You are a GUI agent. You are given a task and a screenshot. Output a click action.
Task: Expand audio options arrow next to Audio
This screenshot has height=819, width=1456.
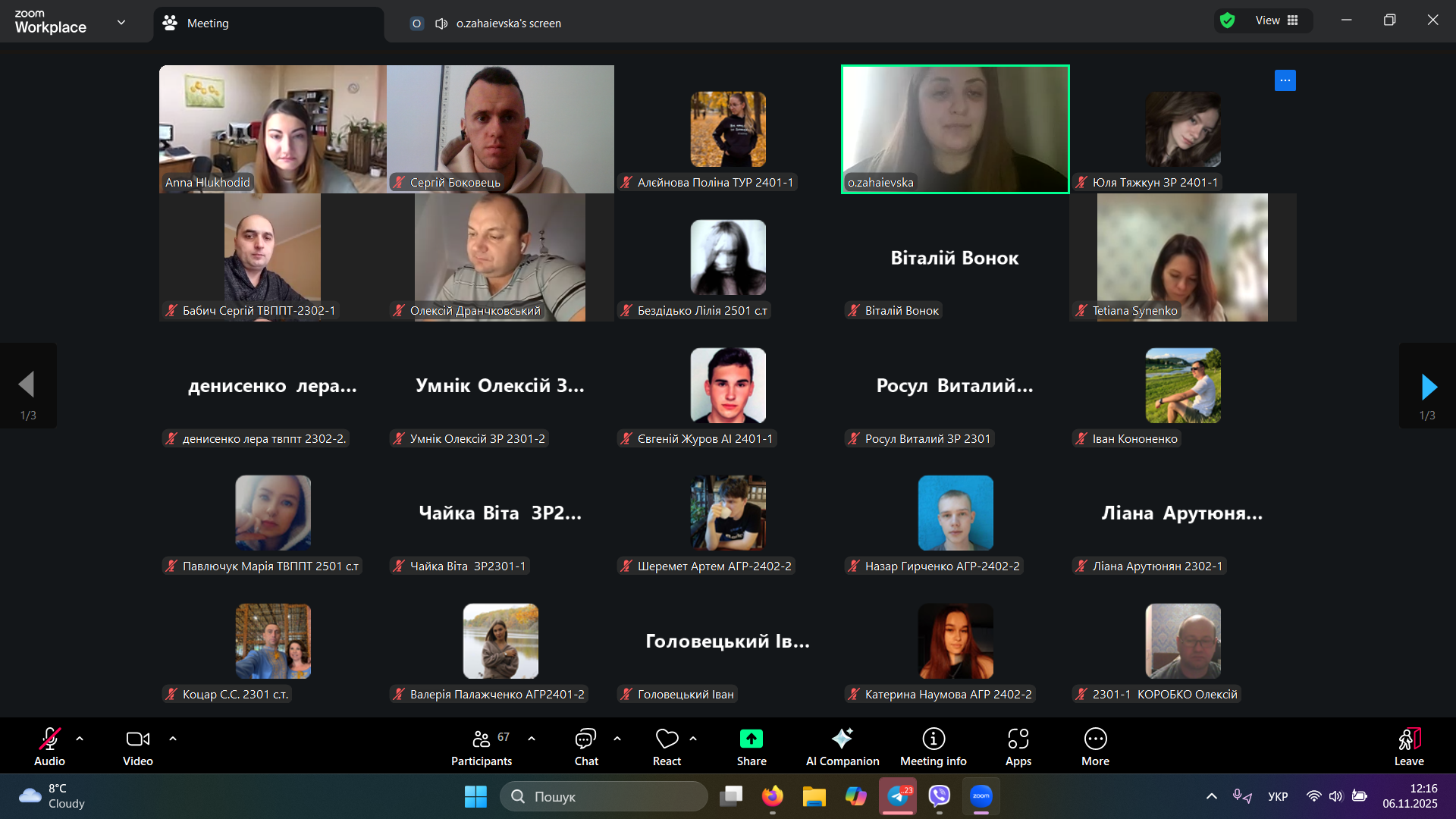click(80, 739)
